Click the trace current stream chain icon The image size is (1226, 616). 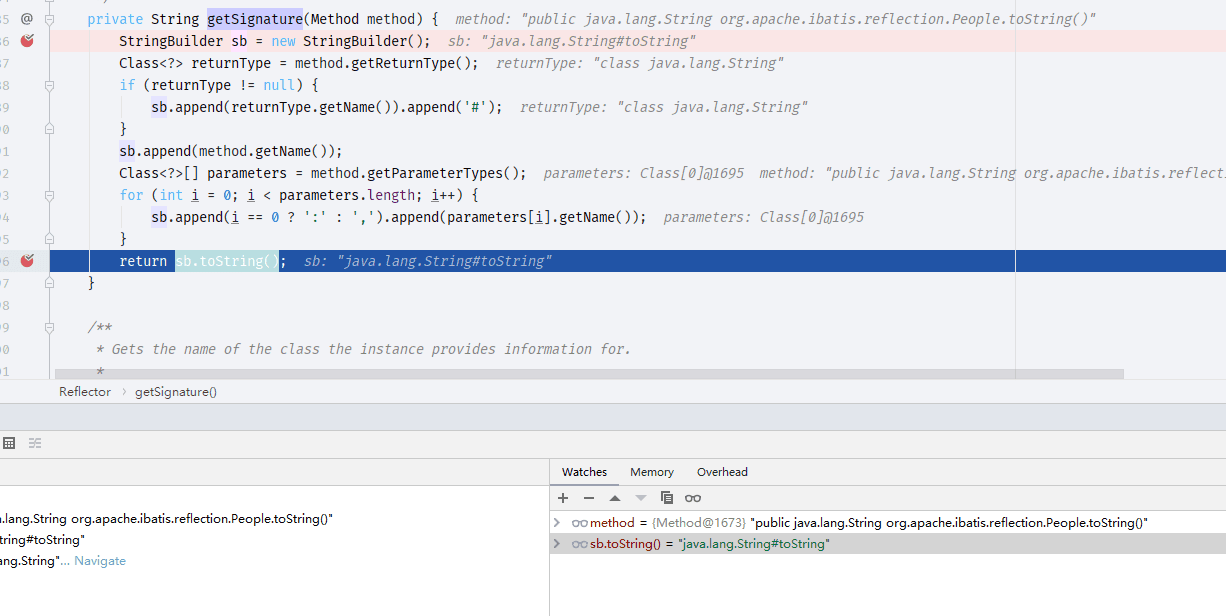point(35,443)
